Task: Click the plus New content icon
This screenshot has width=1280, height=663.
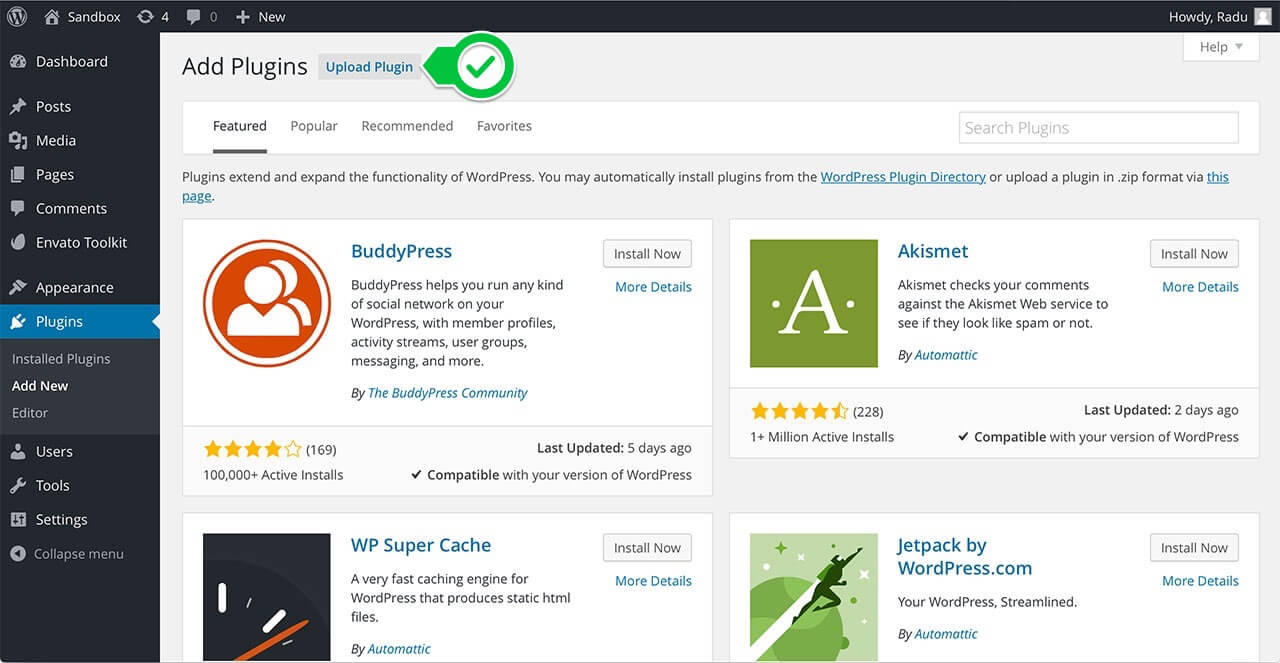Action: point(243,16)
